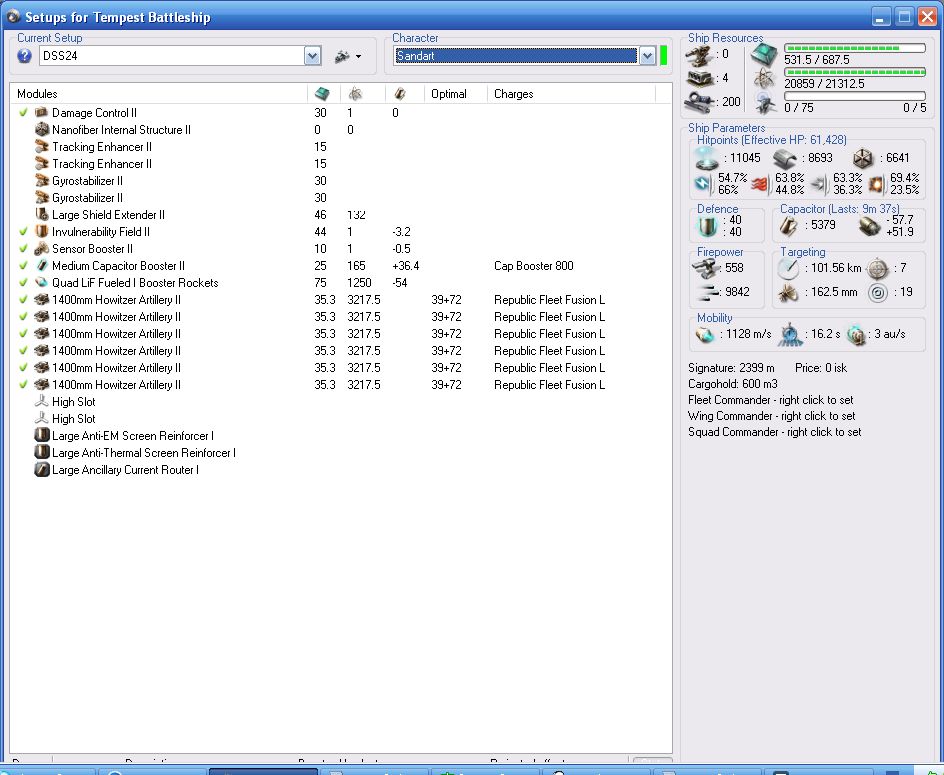Toggle the Damage Control II active checkmark

[x=23, y=112]
